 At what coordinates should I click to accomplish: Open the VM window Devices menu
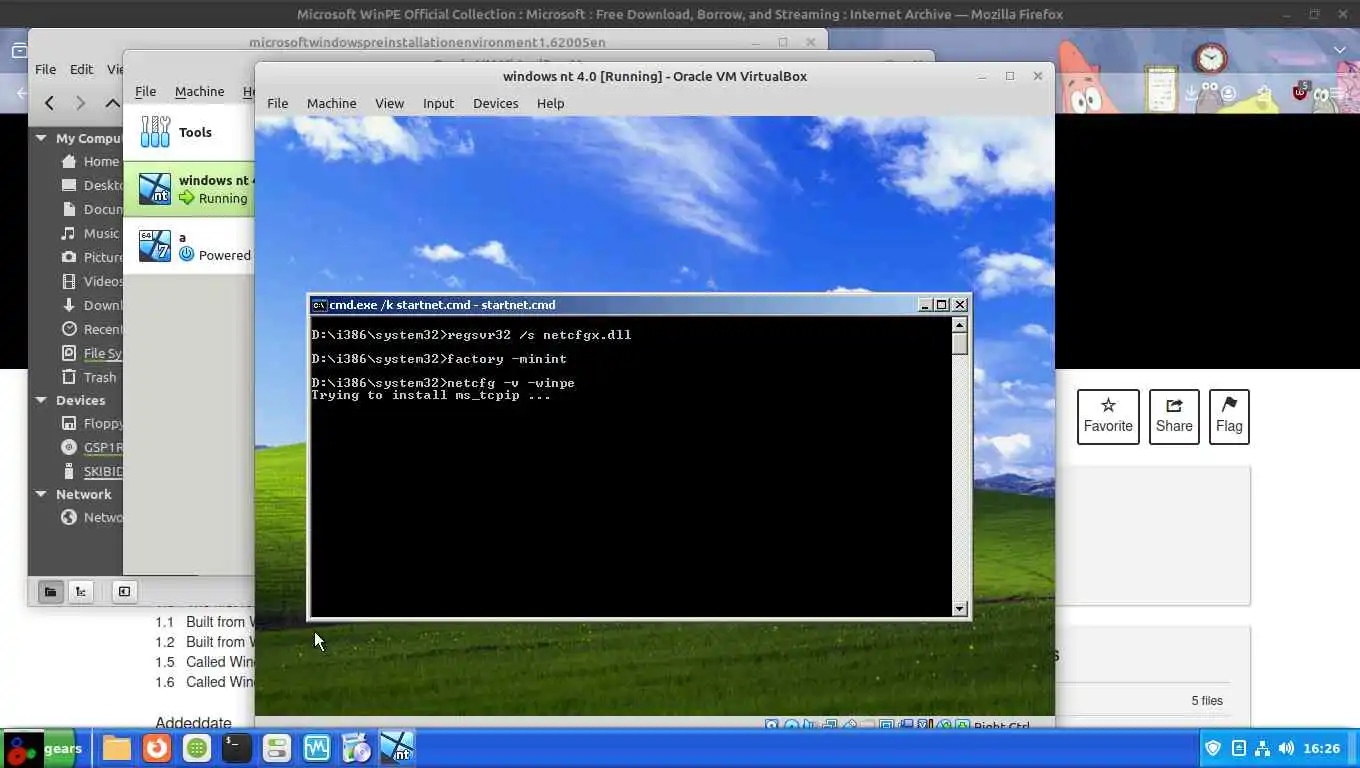tap(495, 103)
